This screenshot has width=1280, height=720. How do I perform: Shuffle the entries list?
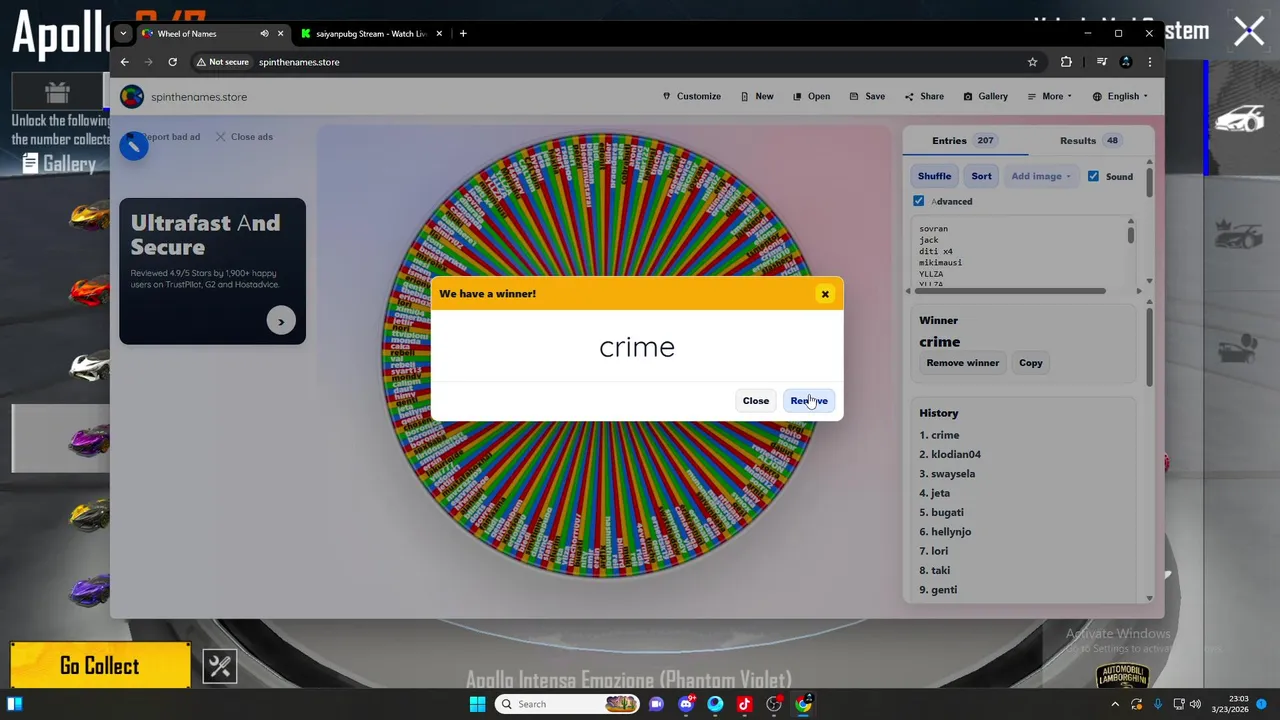[934, 176]
